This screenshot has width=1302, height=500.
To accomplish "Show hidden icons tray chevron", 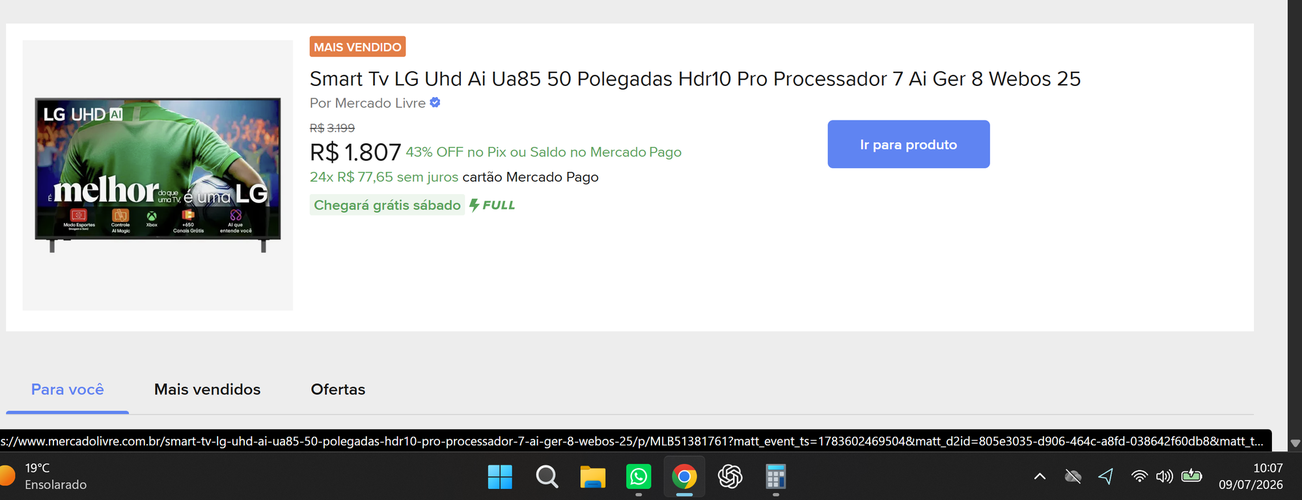I will pyautogui.click(x=1040, y=477).
